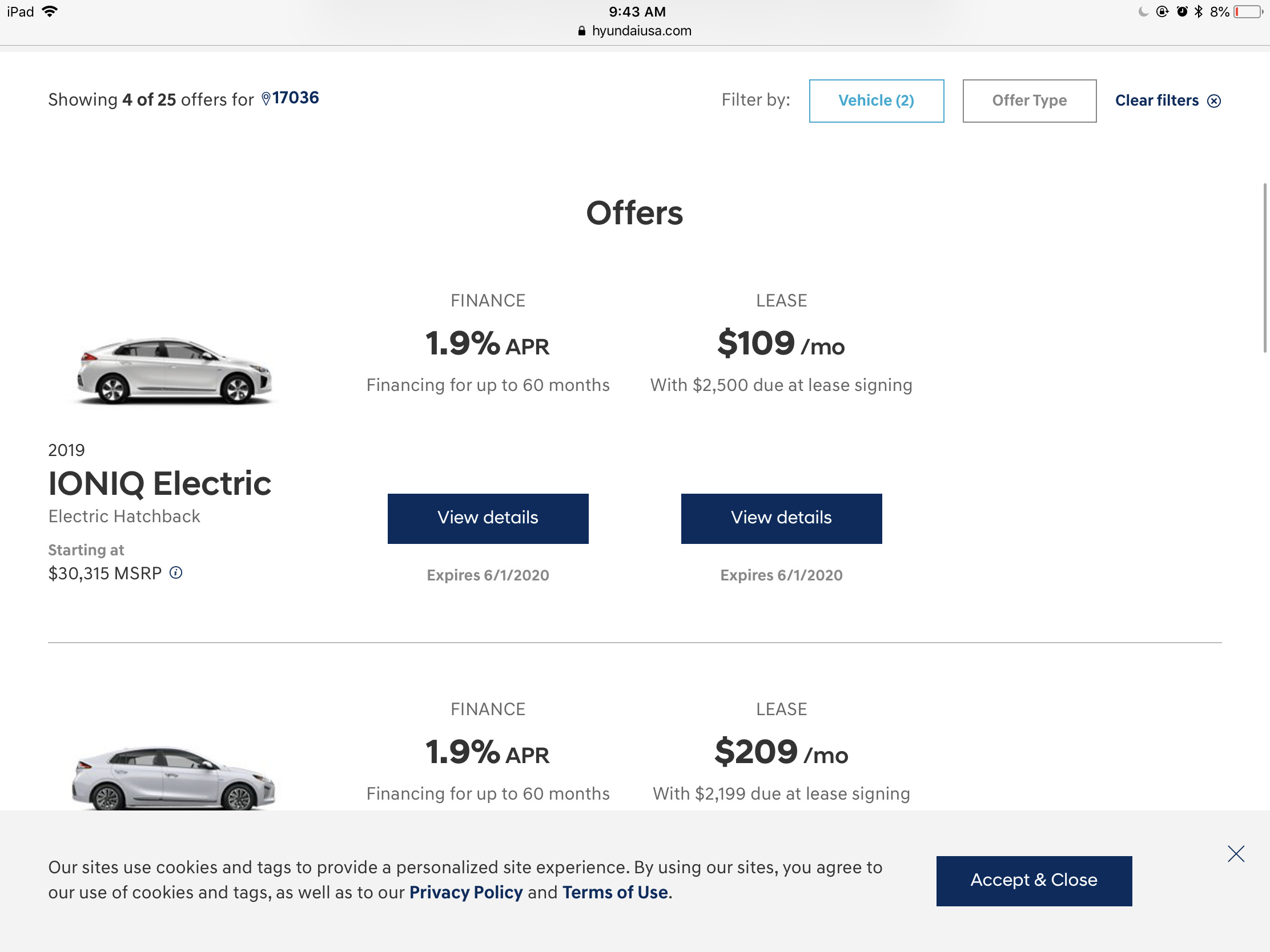View details for $109/mo lease offer
Viewport: 1270px width, 952px height.
point(781,518)
